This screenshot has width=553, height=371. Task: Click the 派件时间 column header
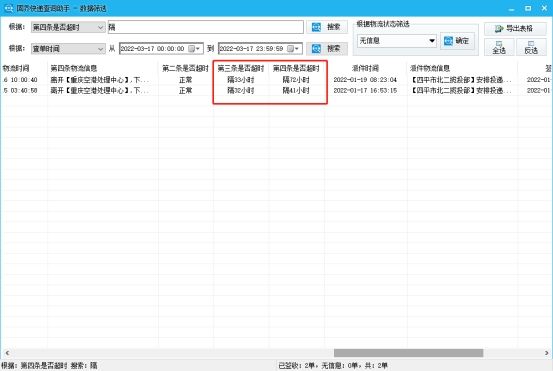365,68
